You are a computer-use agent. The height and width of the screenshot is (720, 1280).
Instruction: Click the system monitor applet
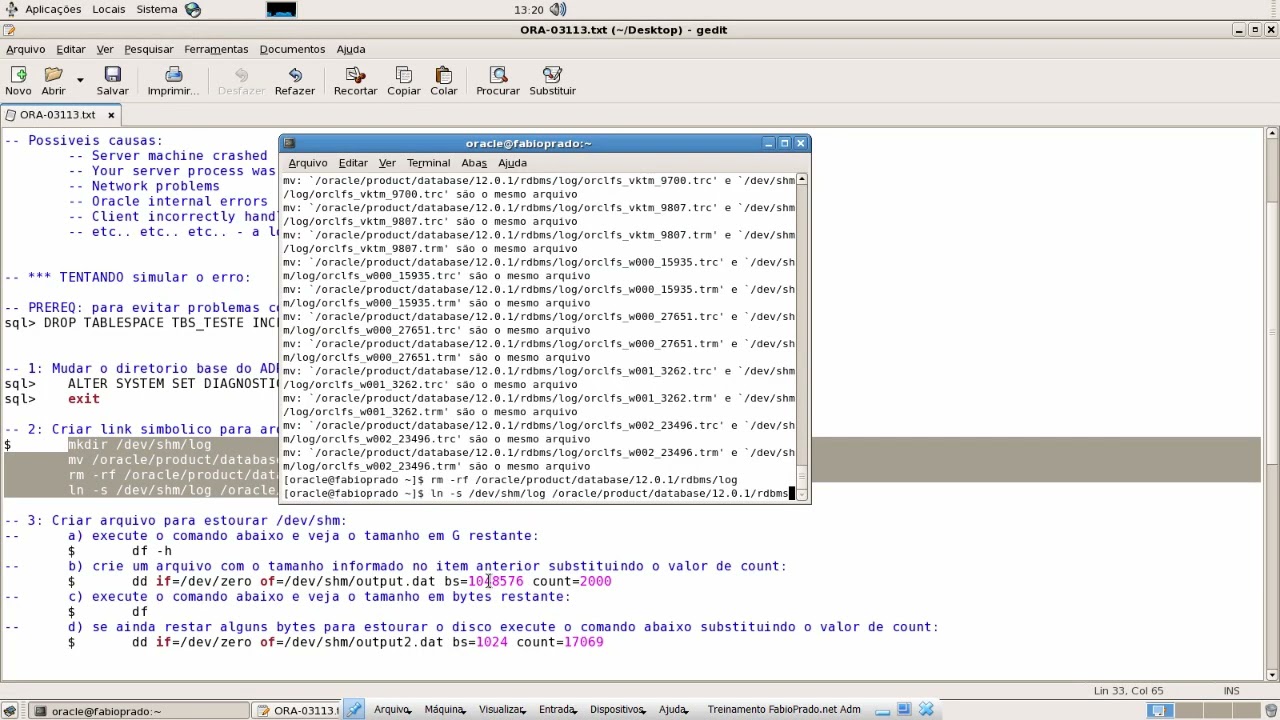pos(281,9)
